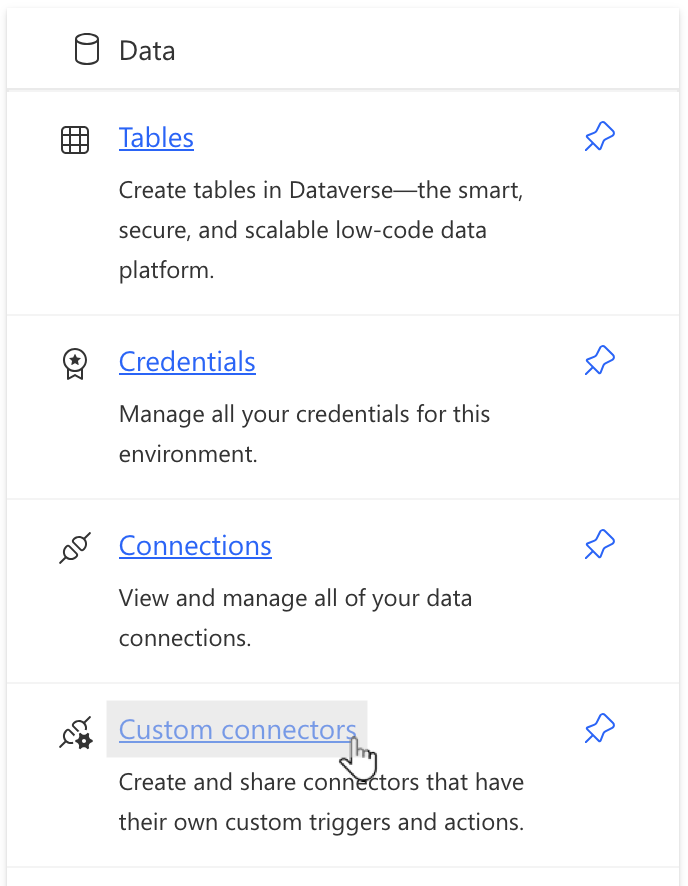This screenshot has height=886, width=688.
Task: Click the Tables grid icon
Action: pyautogui.click(x=75, y=140)
